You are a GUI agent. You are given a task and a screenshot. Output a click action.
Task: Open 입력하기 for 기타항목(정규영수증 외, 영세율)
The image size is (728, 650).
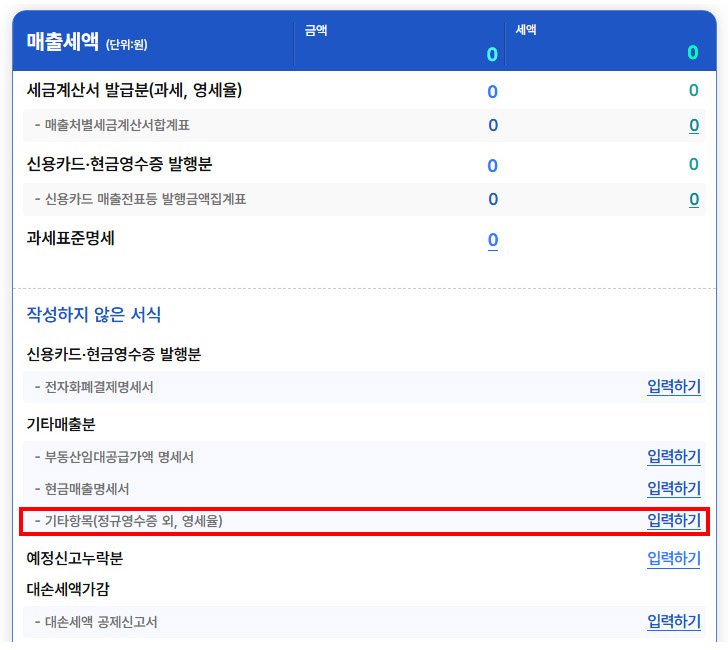click(x=674, y=520)
